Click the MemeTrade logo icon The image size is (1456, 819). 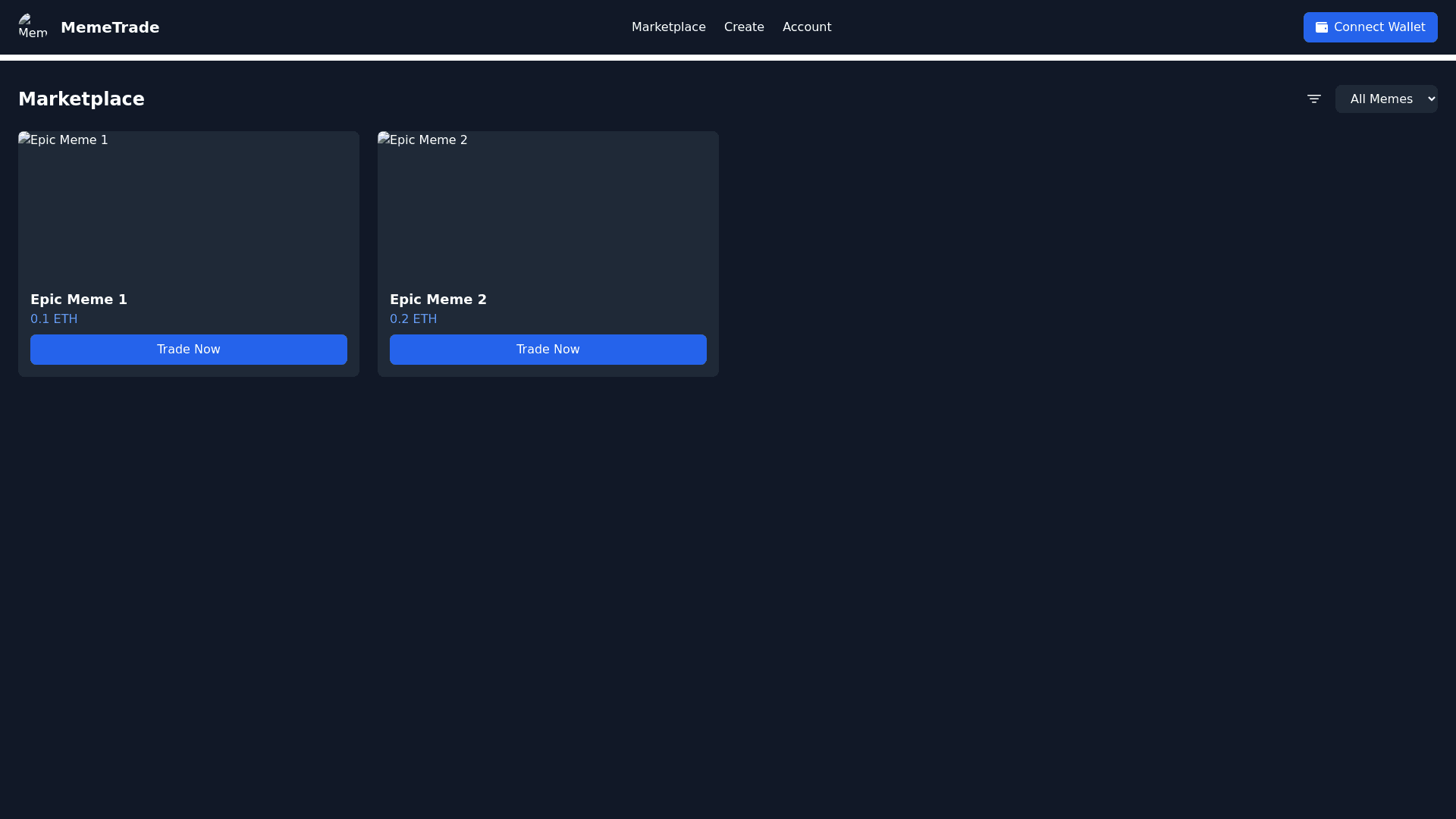point(33,27)
